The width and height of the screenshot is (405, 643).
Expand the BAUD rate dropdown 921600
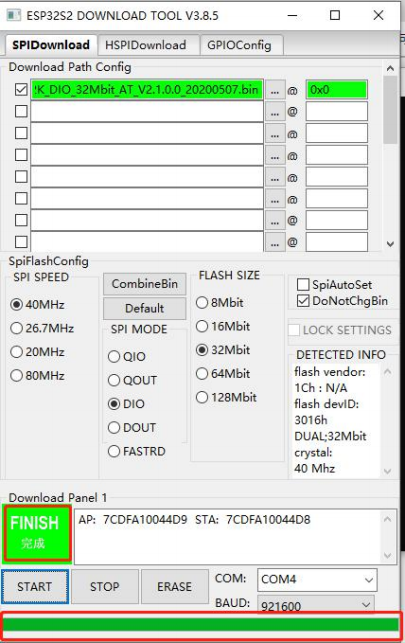(x=316, y=604)
